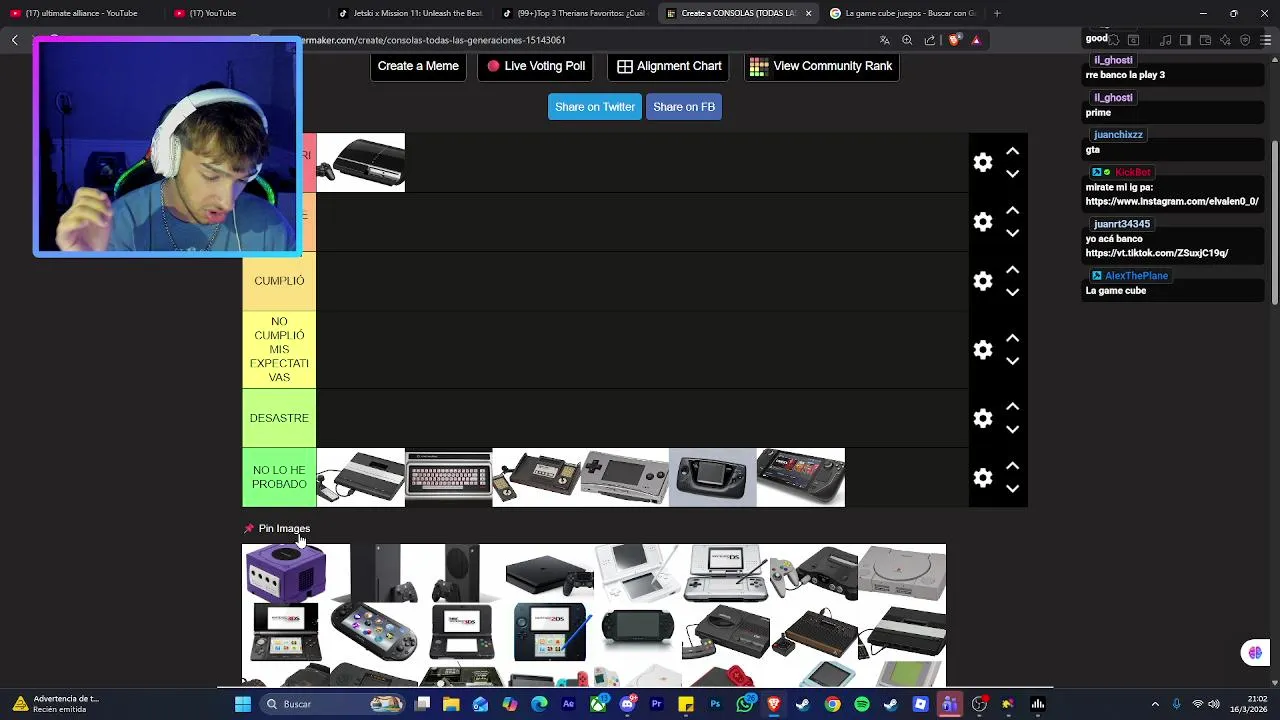Move the DESASTRE row down

pos(1012,429)
